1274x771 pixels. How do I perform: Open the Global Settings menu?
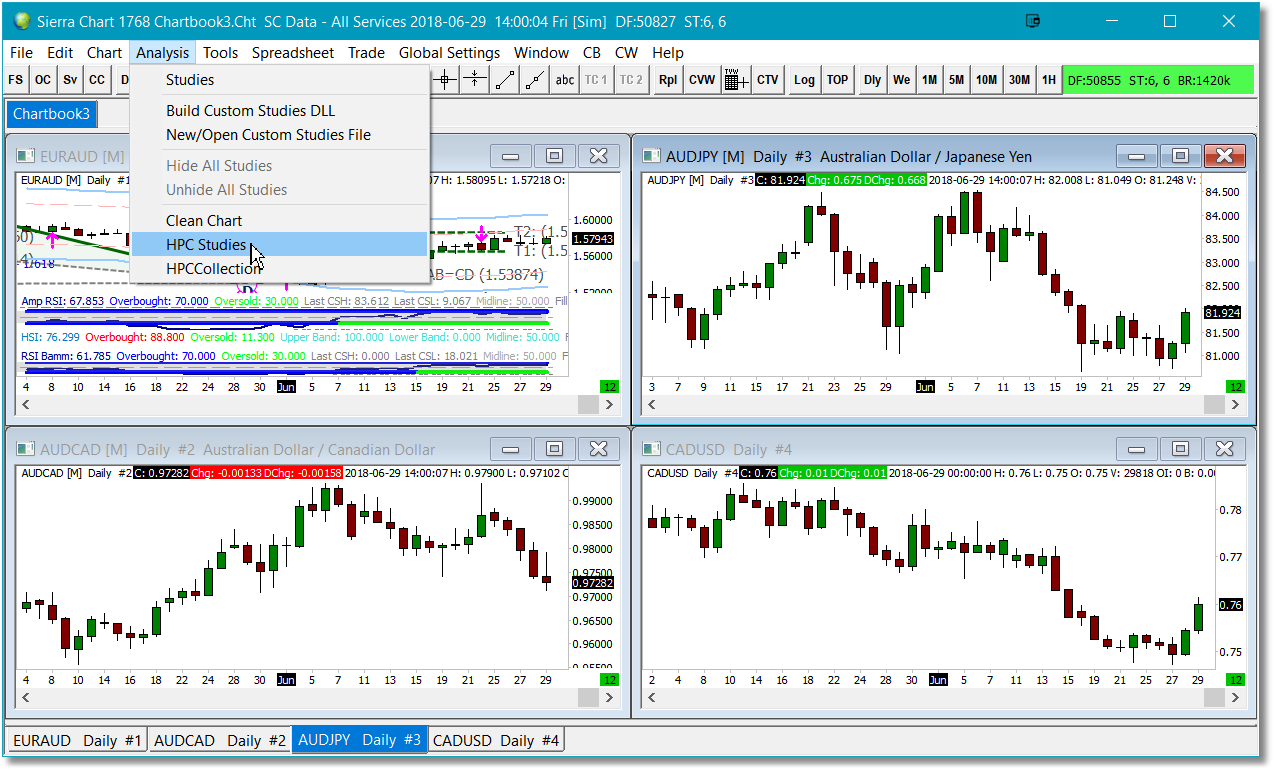[449, 53]
